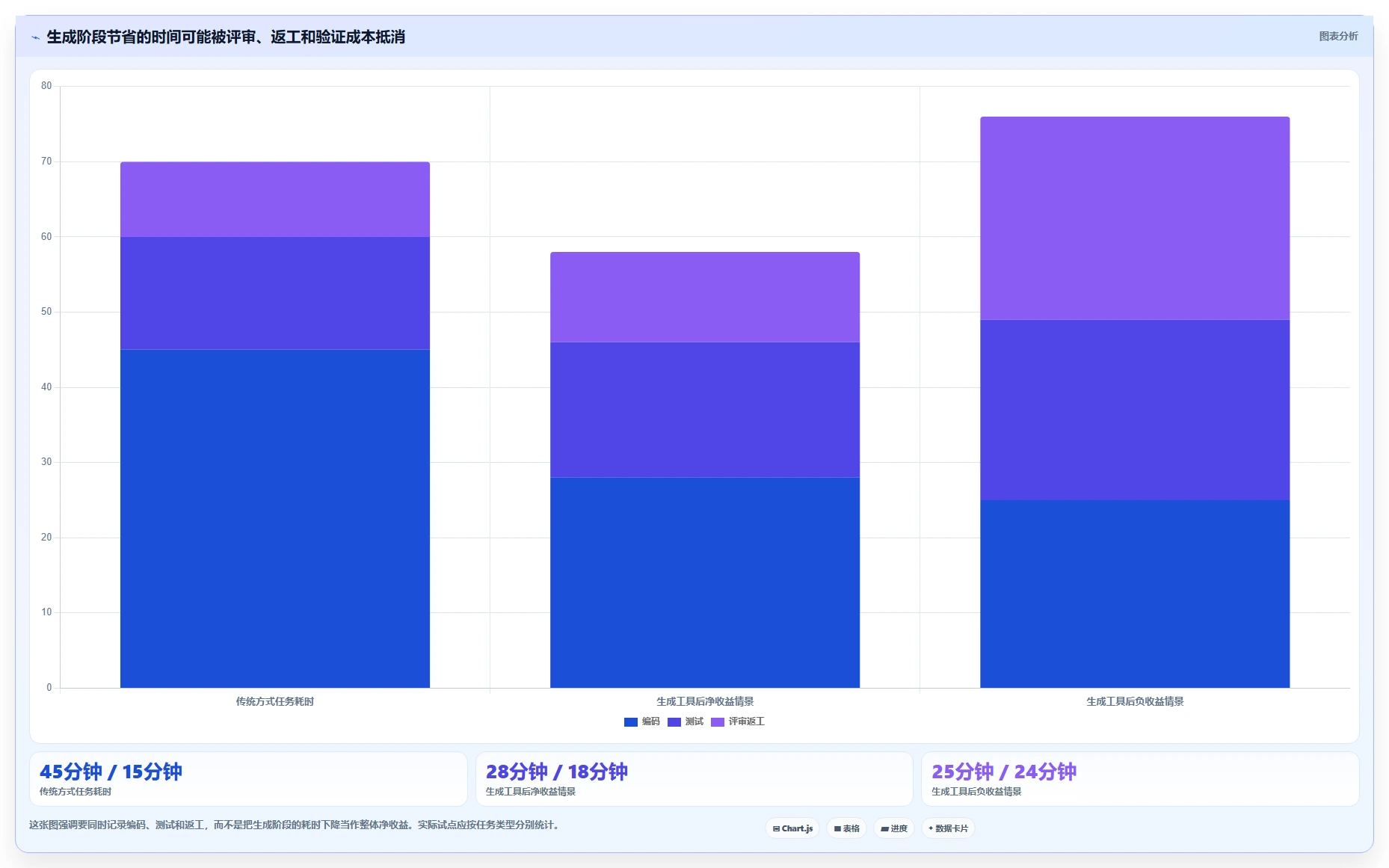Click the y-axis tick label 0
Screen dimensions: 1389x868
point(49,688)
